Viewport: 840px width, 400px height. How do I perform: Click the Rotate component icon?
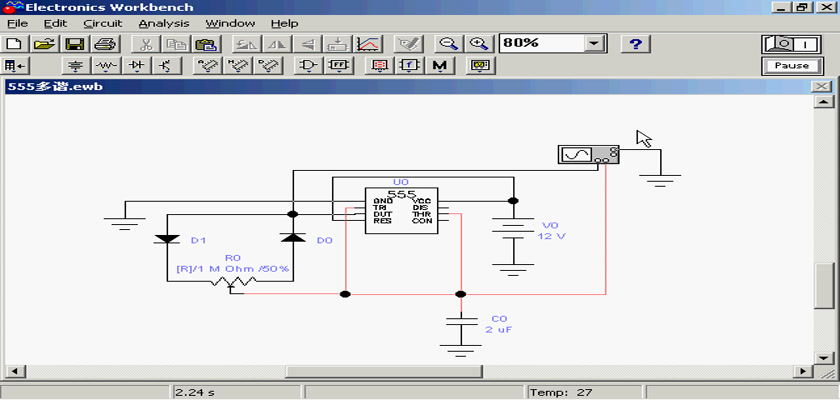pos(246,44)
